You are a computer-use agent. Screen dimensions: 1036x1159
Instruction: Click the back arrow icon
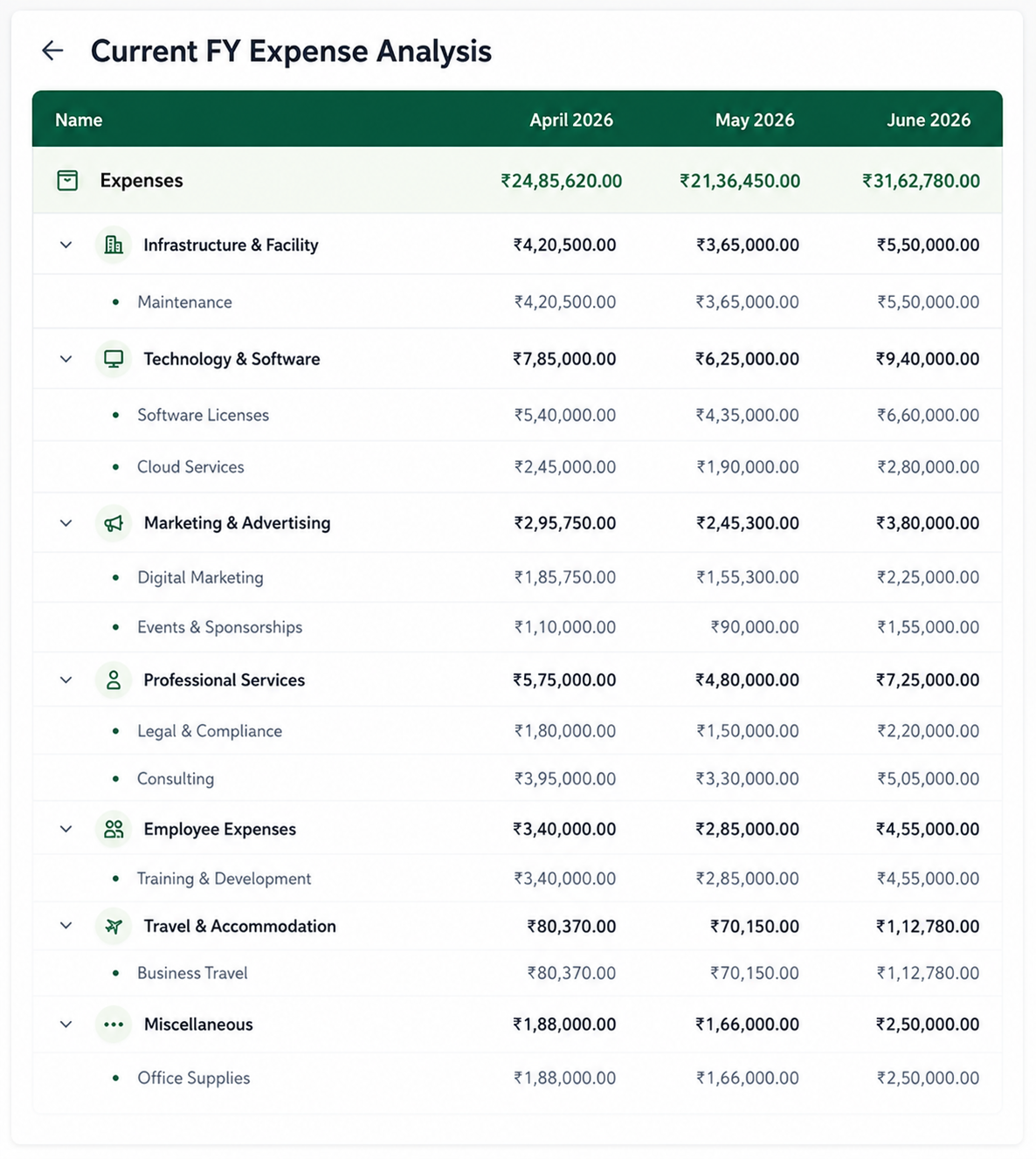(52, 51)
